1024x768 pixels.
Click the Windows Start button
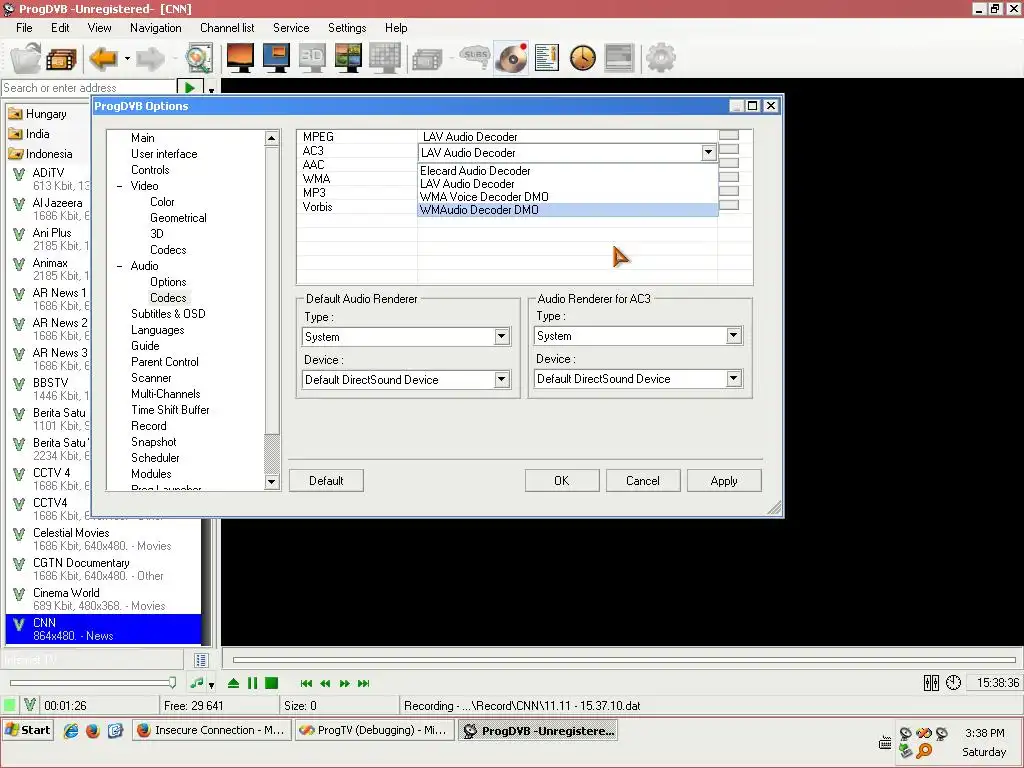coord(28,730)
